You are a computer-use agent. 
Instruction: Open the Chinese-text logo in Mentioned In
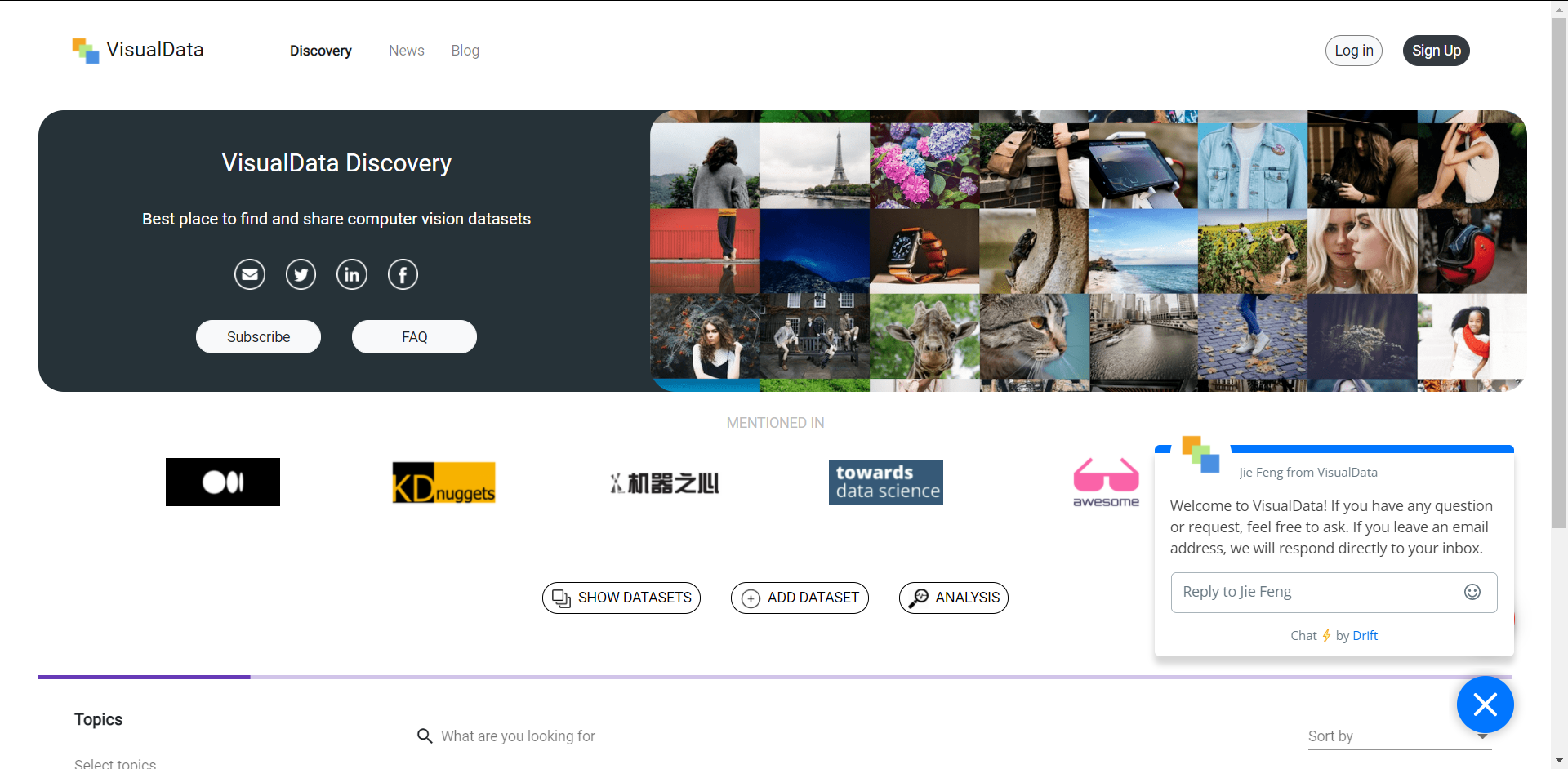665,483
